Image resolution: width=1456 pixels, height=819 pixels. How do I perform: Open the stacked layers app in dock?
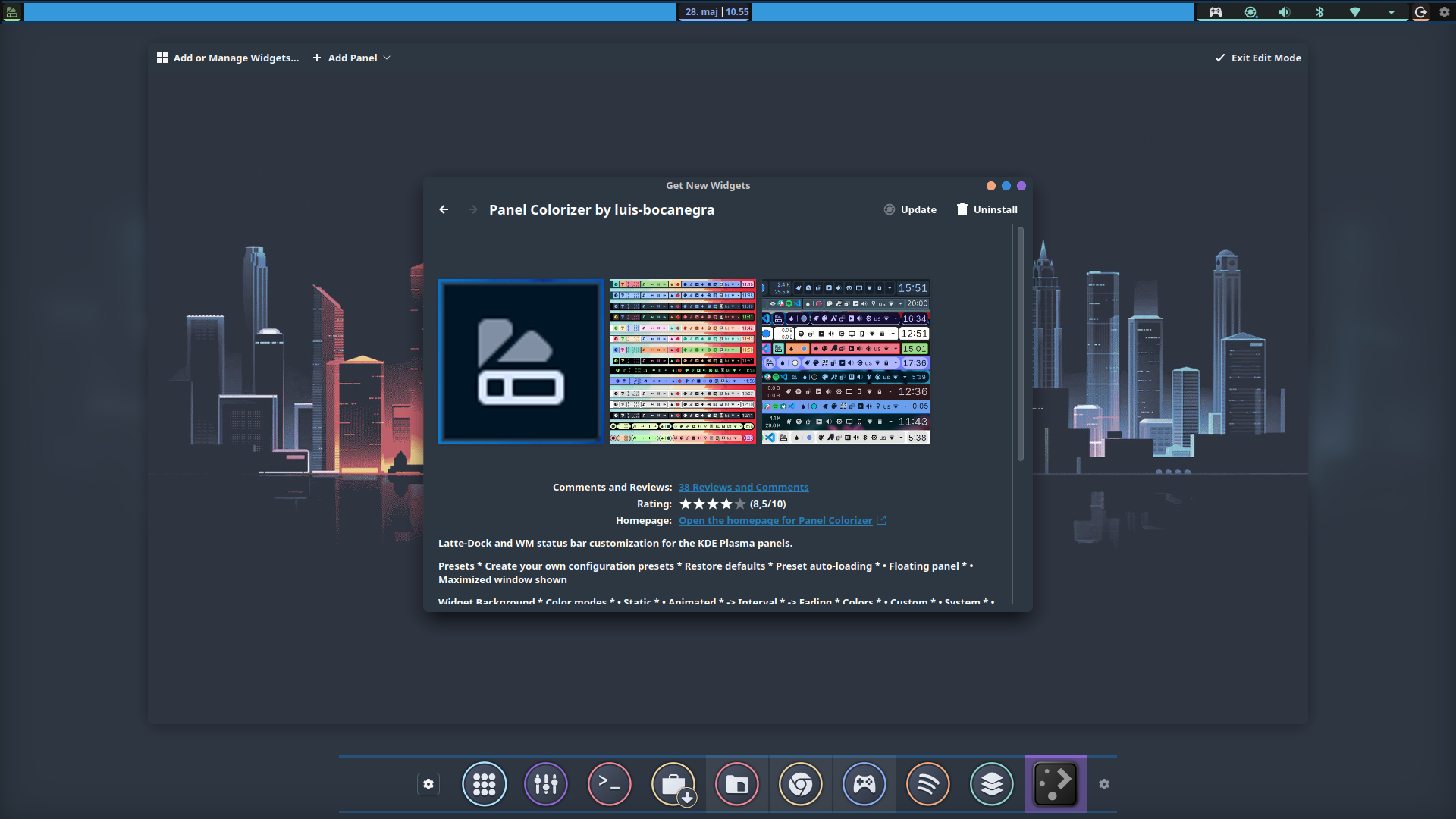click(x=992, y=784)
